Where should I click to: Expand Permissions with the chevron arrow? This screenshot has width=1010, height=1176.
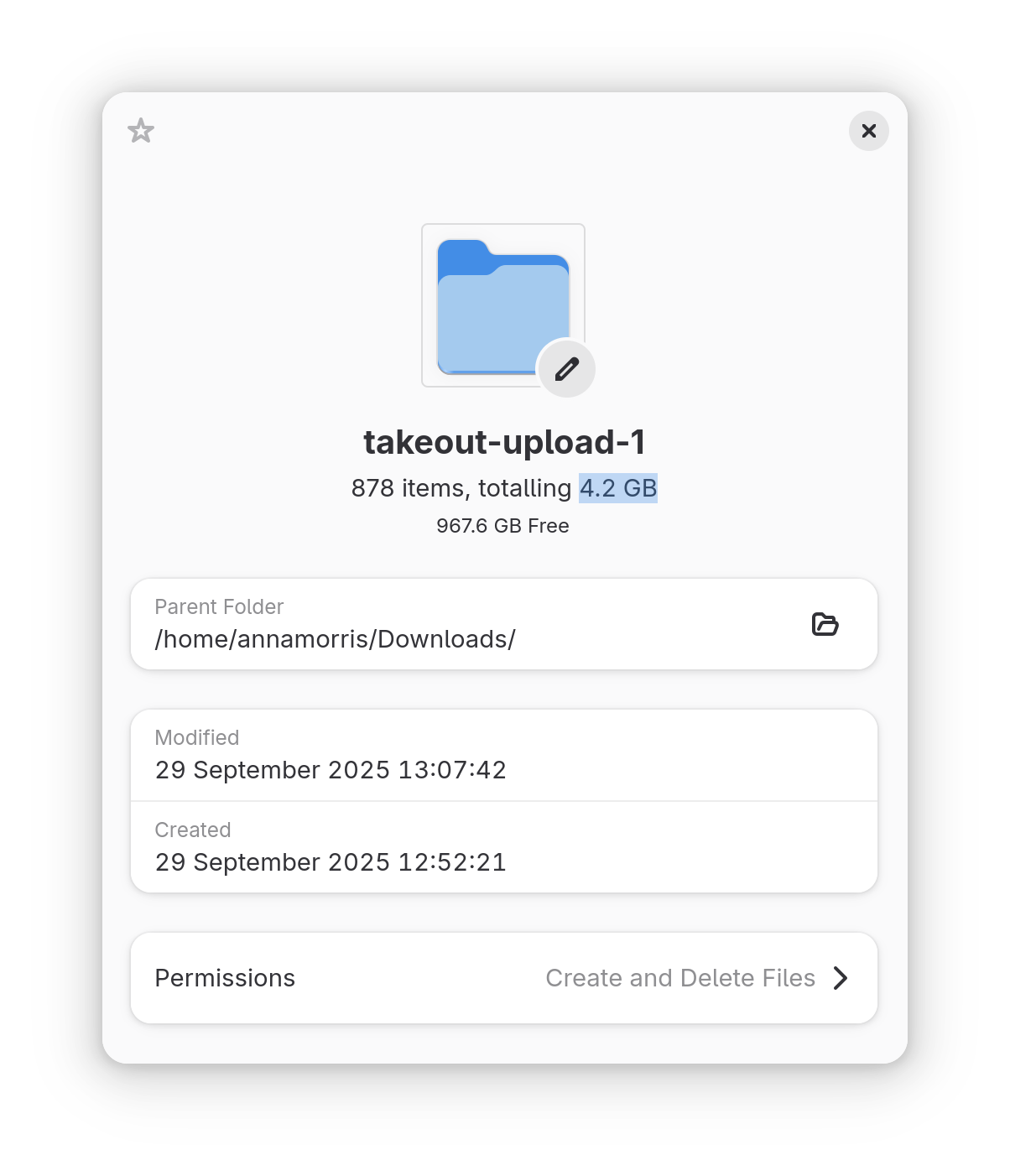pyautogui.click(x=841, y=978)
